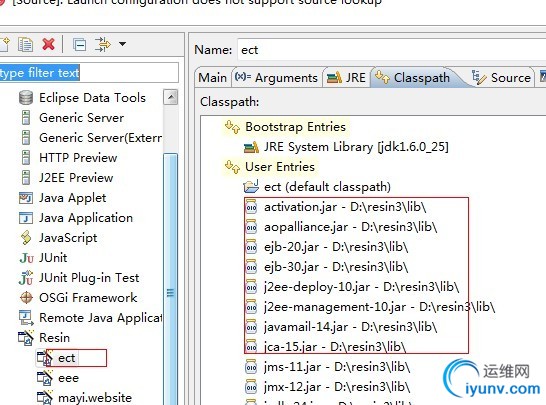Click the Remote Java Application icon
546x405 pixels.
click(26, 318)
